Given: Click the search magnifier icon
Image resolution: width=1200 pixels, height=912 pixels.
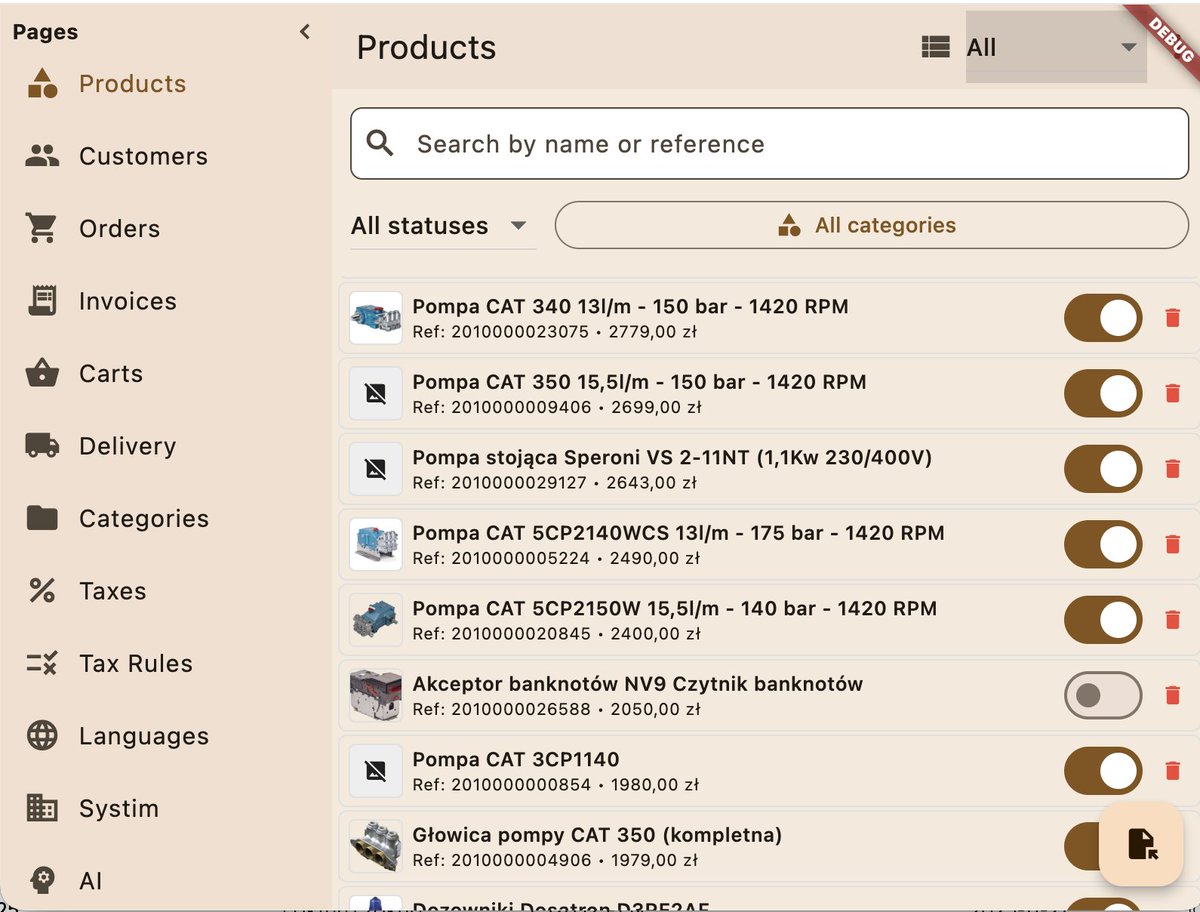Looking at the screenshot, I should (x=380, y=144).
